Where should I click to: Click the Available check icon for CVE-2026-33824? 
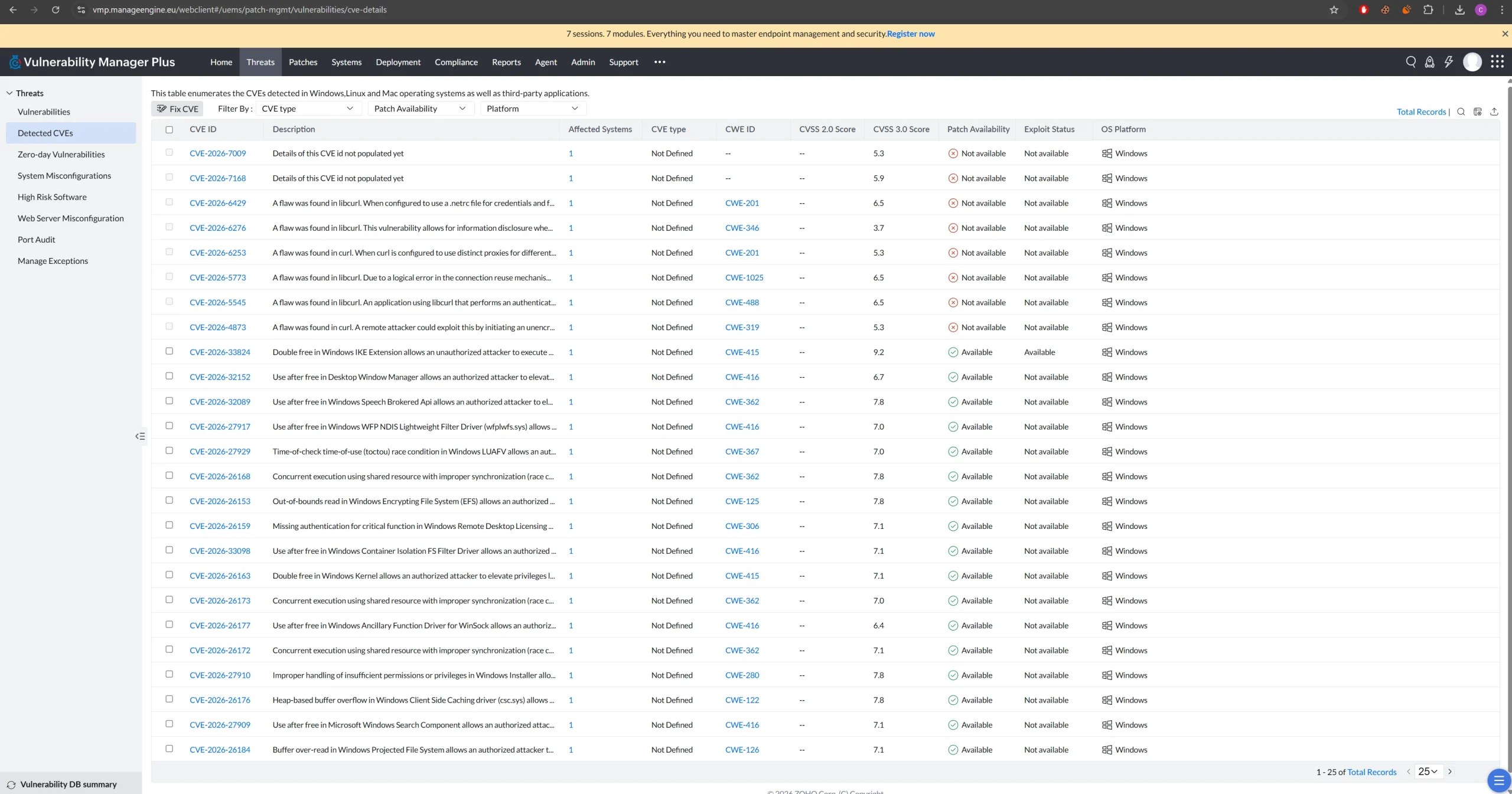click(x=953, y=352)
